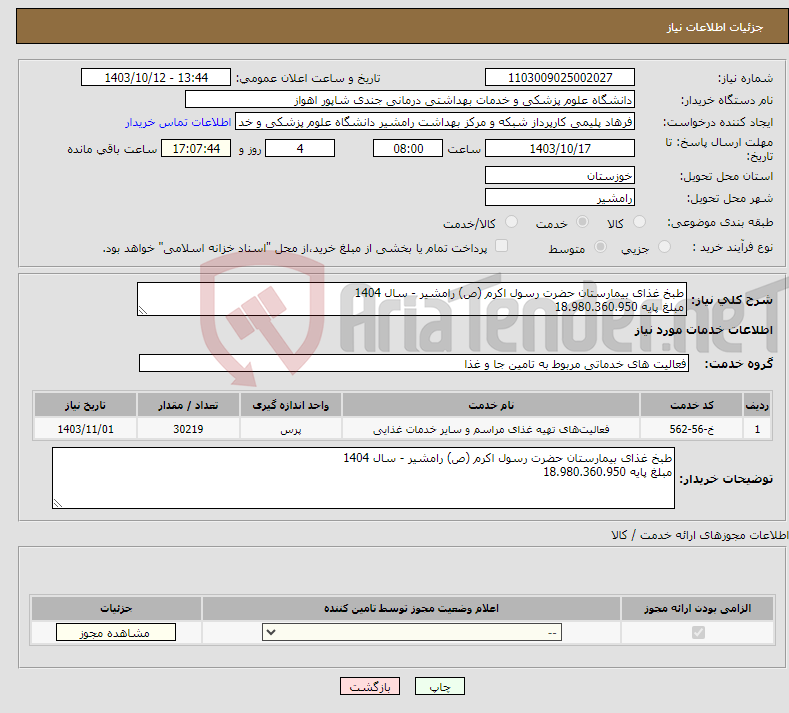Click the city field رامشیر

click(x=560, y=197)
